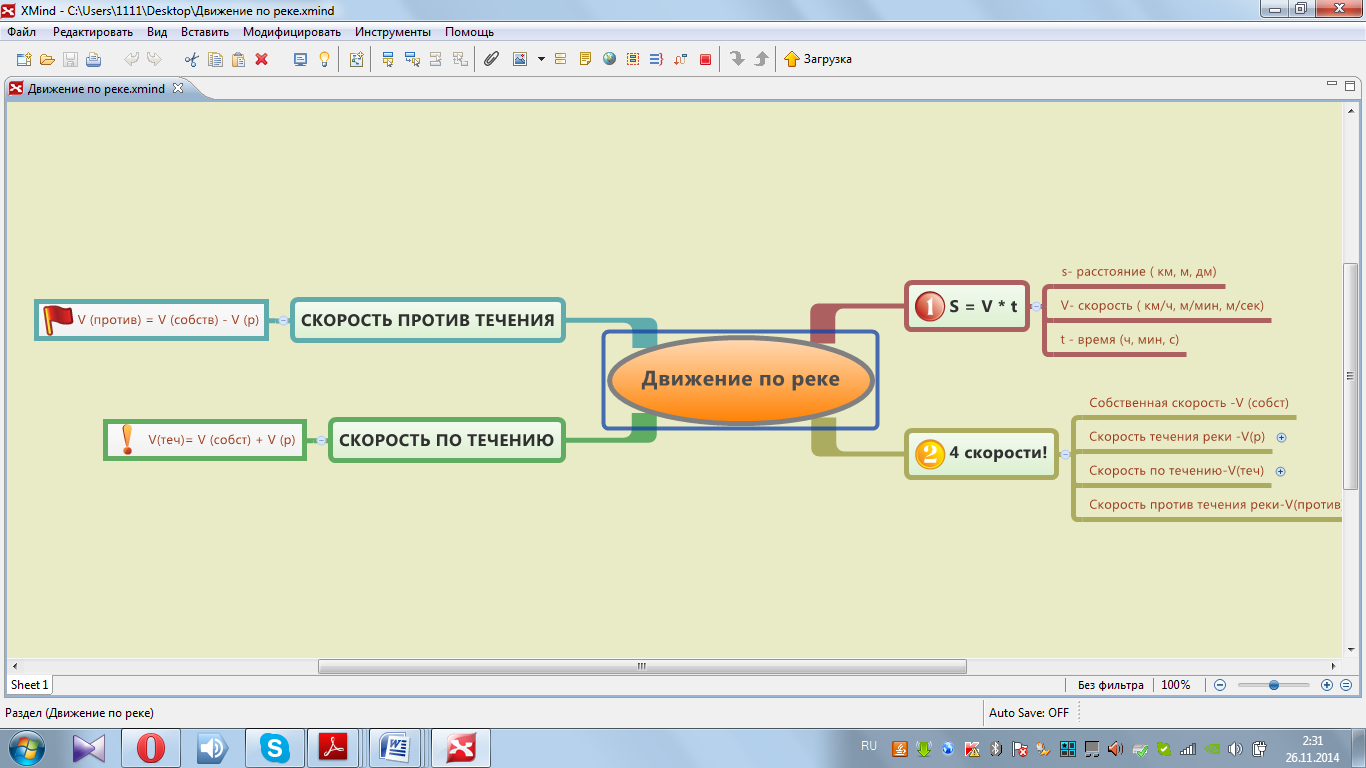Click the vertical scrollbar thumb
1366x768 pixels.
1350,376
